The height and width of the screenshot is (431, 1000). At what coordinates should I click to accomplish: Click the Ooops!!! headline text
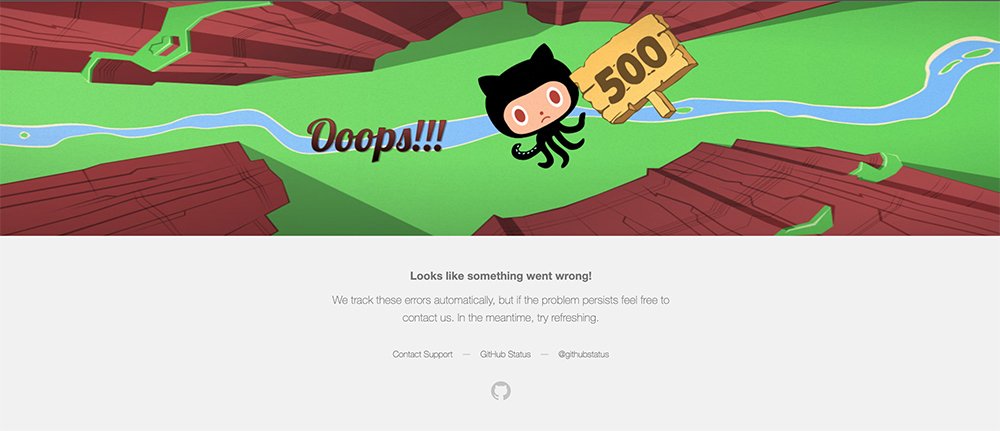(x=376, y=136)
